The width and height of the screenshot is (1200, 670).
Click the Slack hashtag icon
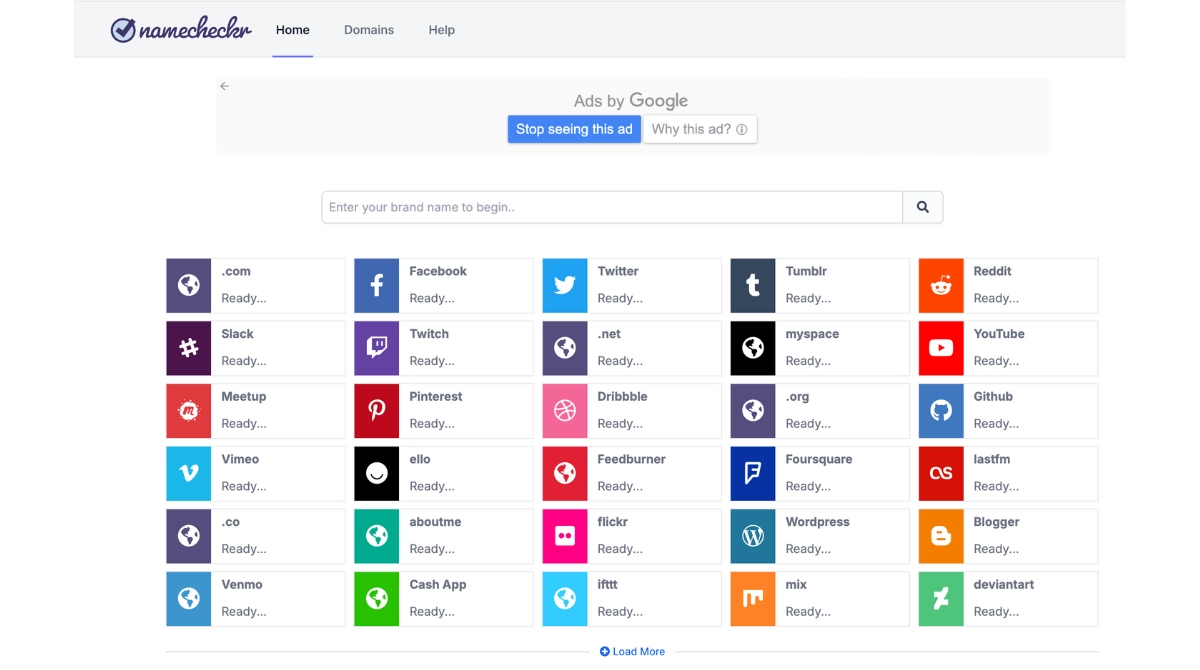[x=189, y=348]
